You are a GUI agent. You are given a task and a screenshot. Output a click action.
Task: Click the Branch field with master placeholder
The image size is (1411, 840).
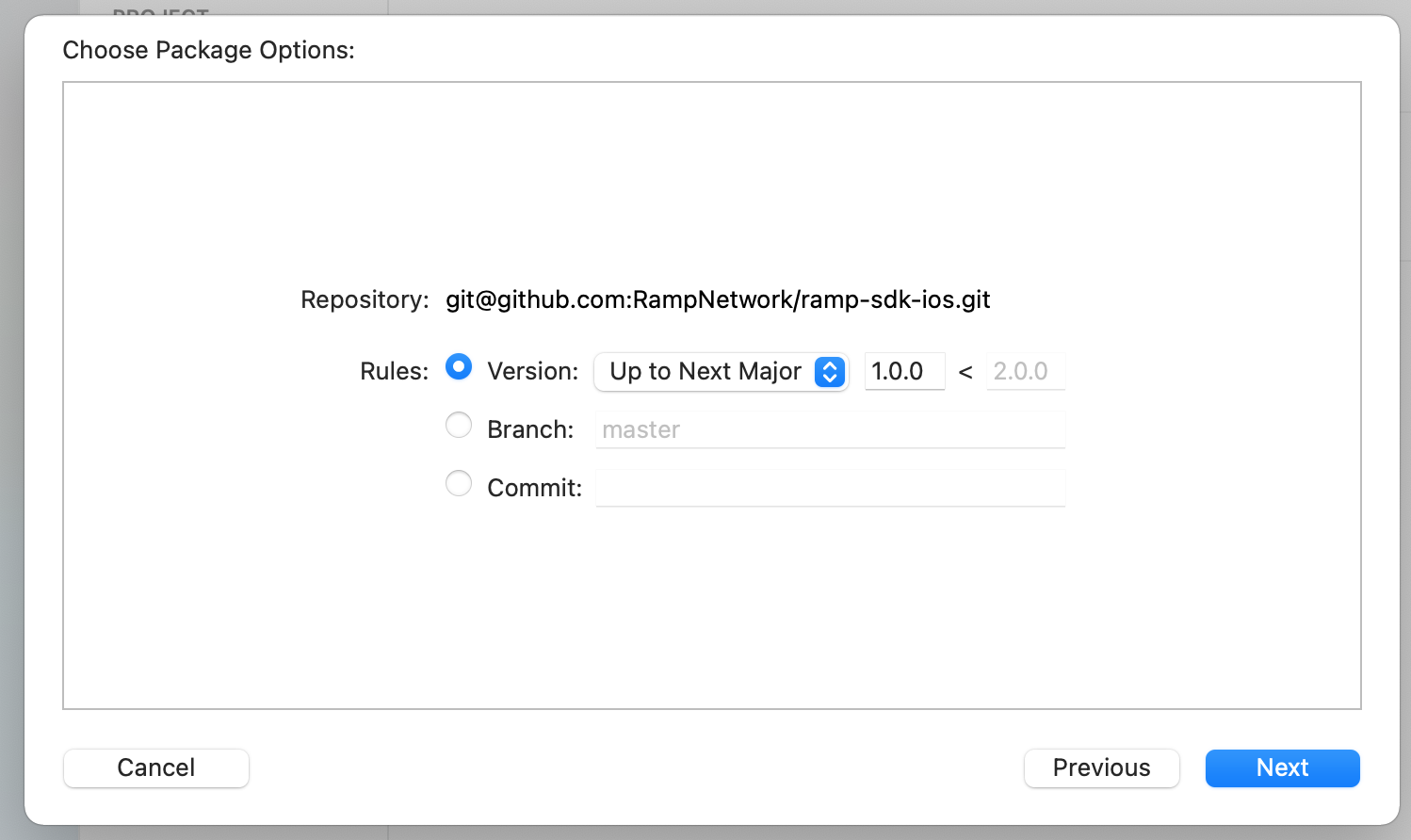click(830, 429)
